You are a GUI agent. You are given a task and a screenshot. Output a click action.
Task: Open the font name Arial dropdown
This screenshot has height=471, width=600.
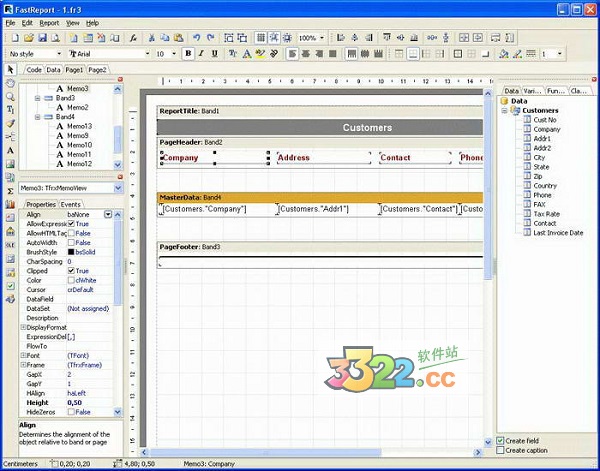coord(148,53)
